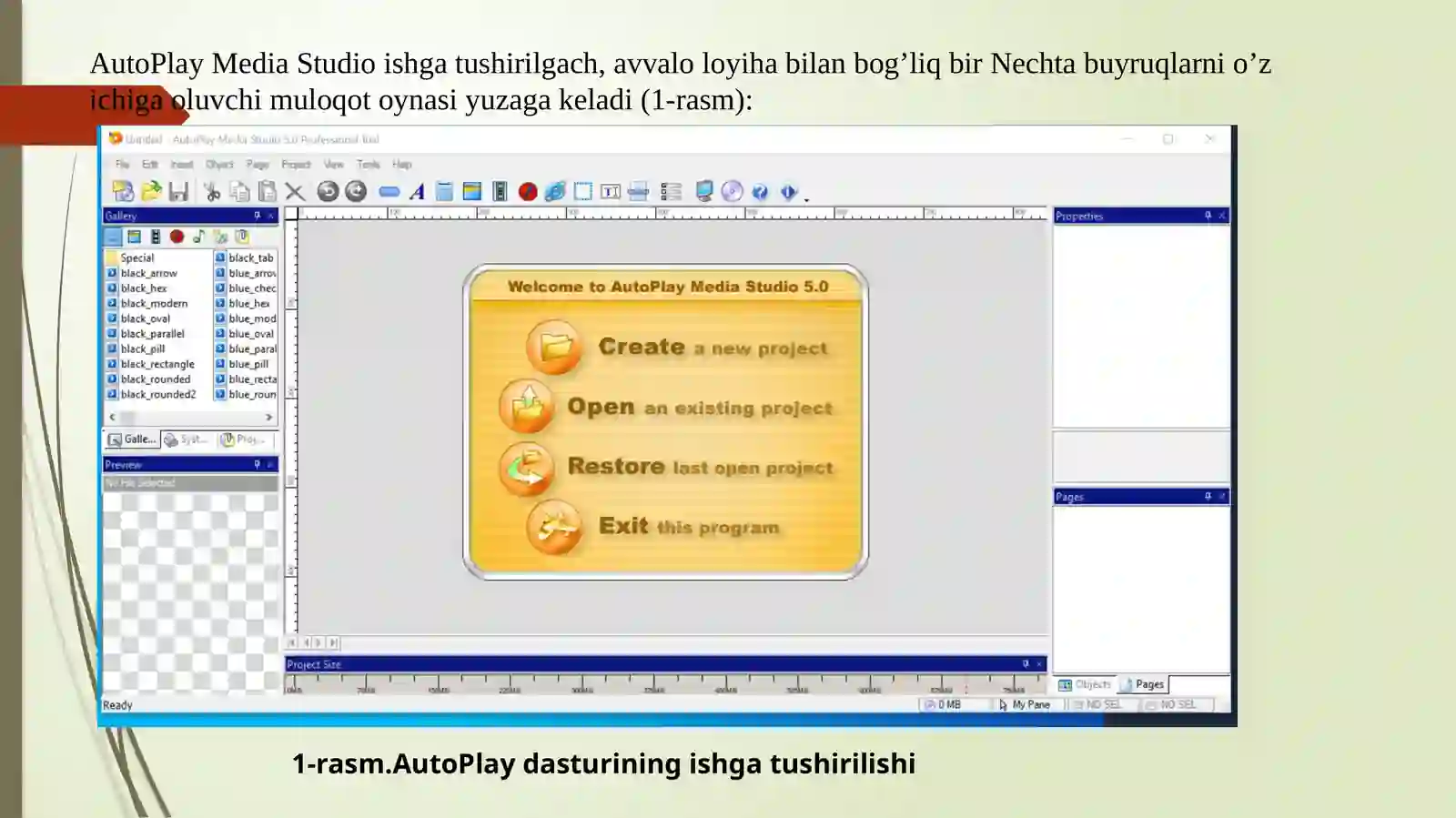Insert an Input text field object

coord(611,191)
